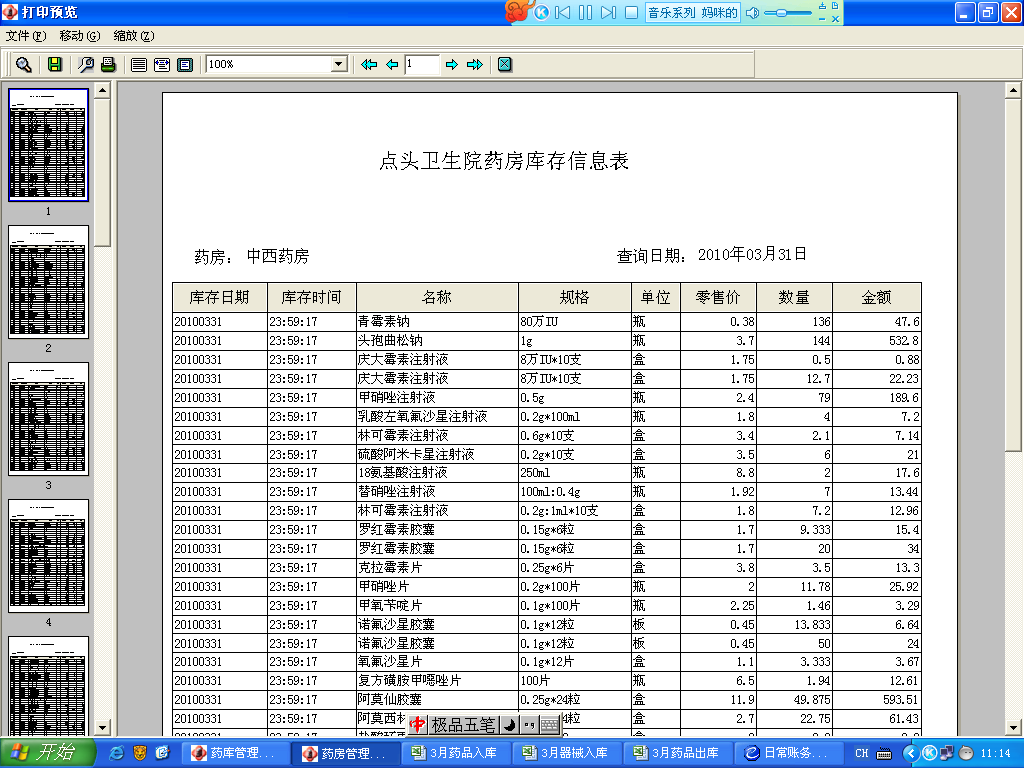Select page 1 thumbnail
Viewport: 1024px width, 768px height.
coord(48,145)
